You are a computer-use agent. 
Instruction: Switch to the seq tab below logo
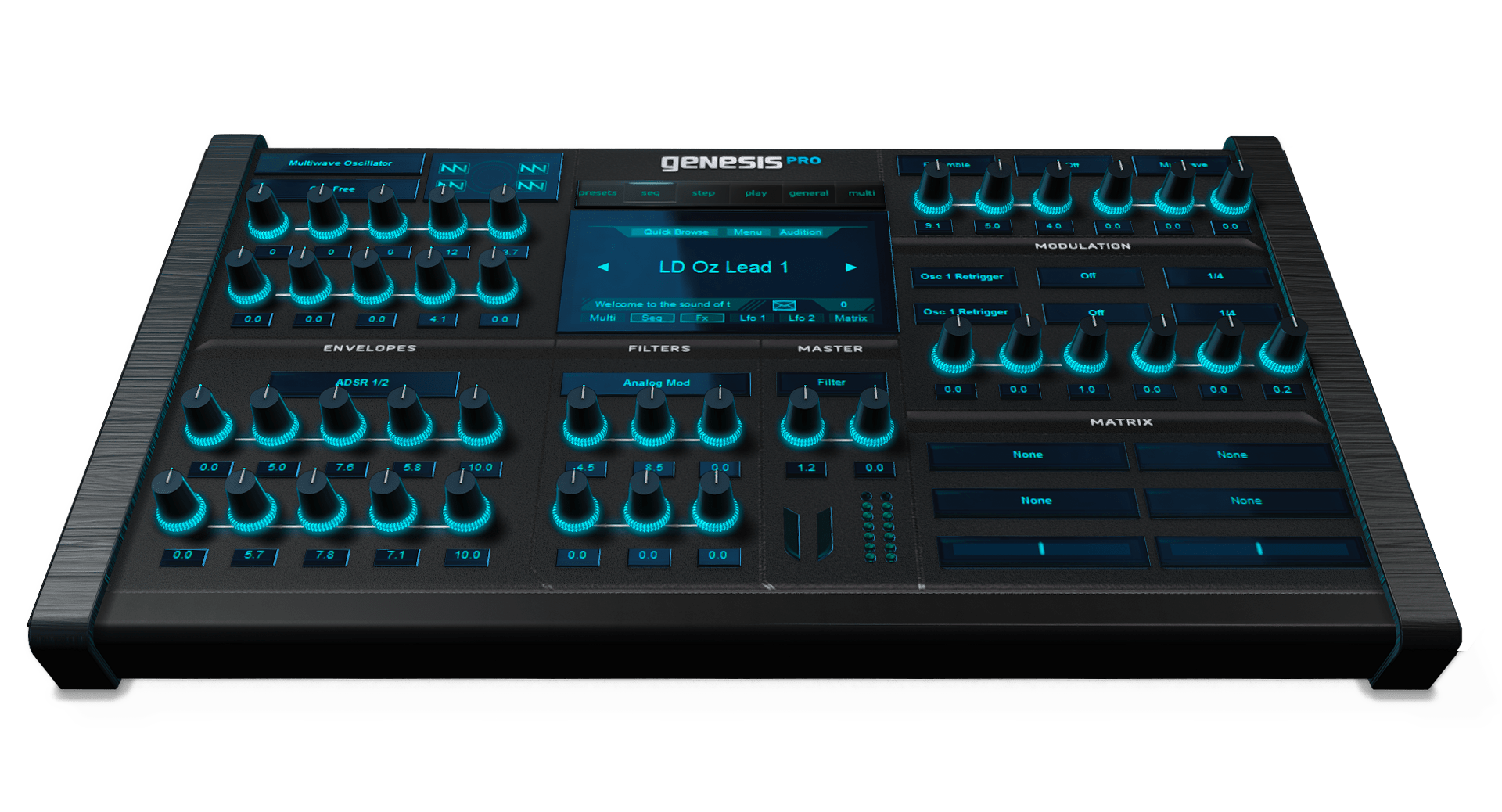[650, 192]
